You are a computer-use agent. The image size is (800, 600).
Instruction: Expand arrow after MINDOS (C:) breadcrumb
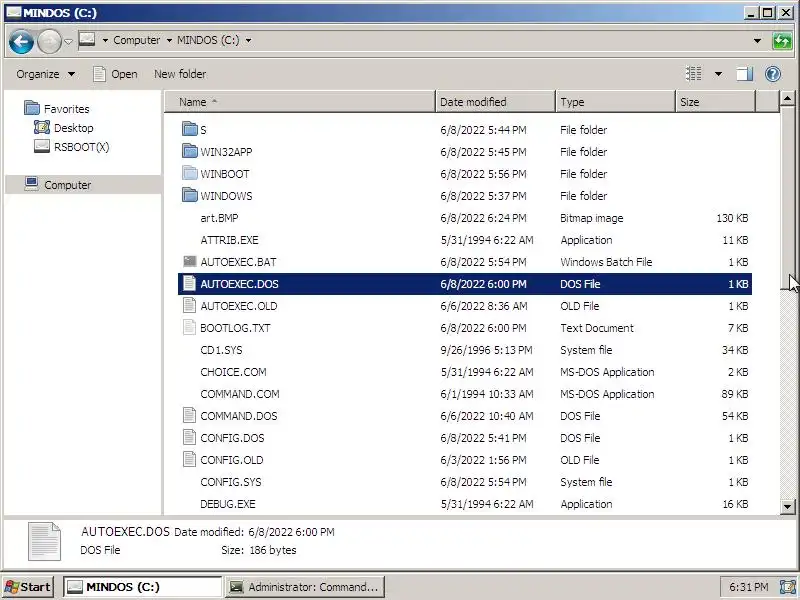pyautogui.click(x=248, y=40)
